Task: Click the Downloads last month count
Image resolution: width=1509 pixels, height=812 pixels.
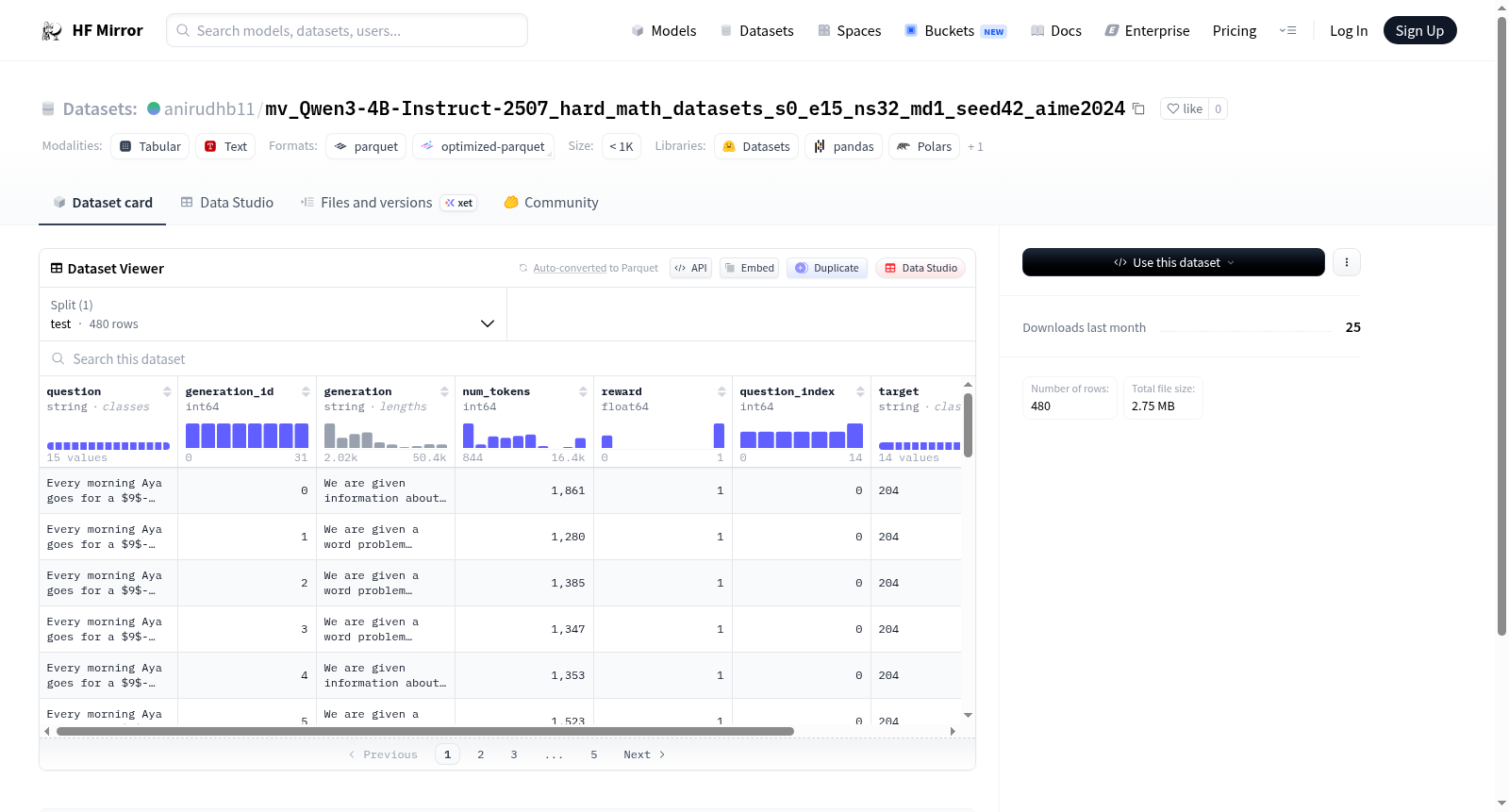Action: coord(1353,327)
